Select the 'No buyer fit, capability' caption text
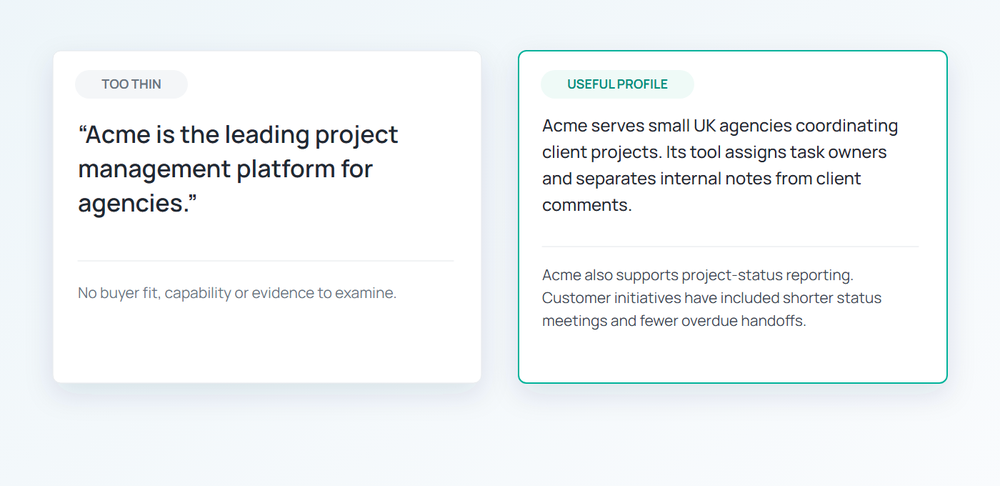1000x486 pixels. click(237, 293)
